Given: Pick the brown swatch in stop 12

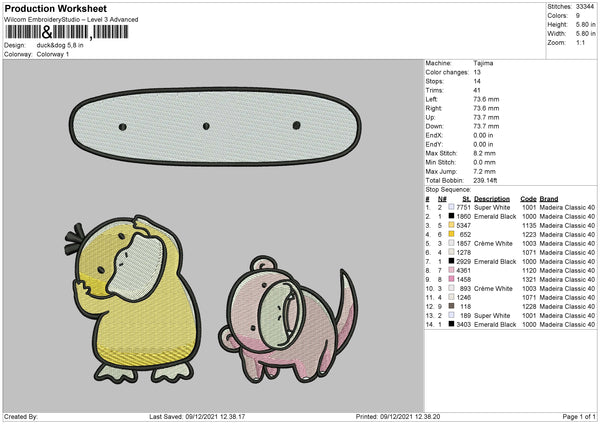Looking at the screenshot, I should click(x=452, y=306).
